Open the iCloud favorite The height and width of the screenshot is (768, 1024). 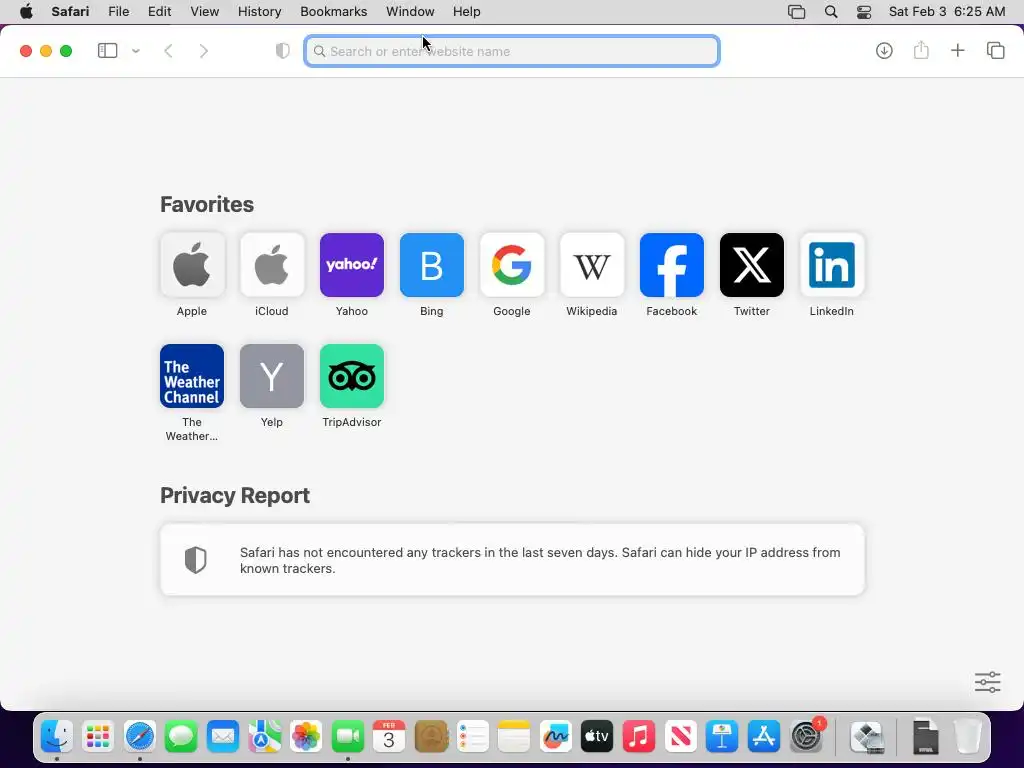272,265
